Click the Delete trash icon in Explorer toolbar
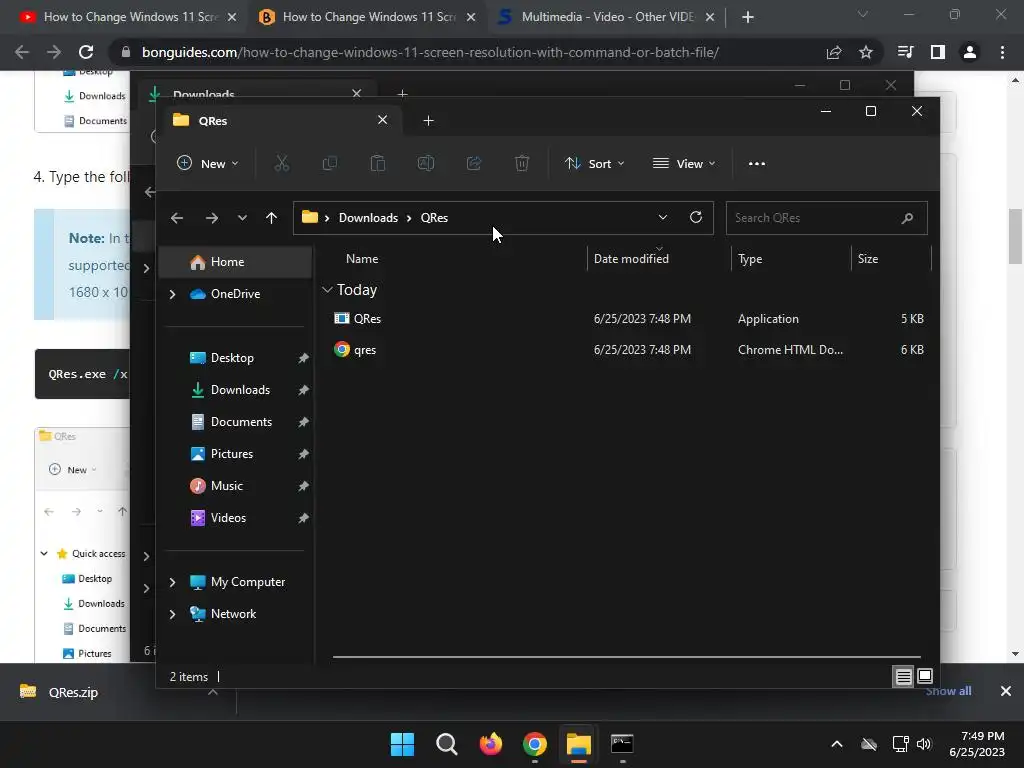 click(522, 163)
